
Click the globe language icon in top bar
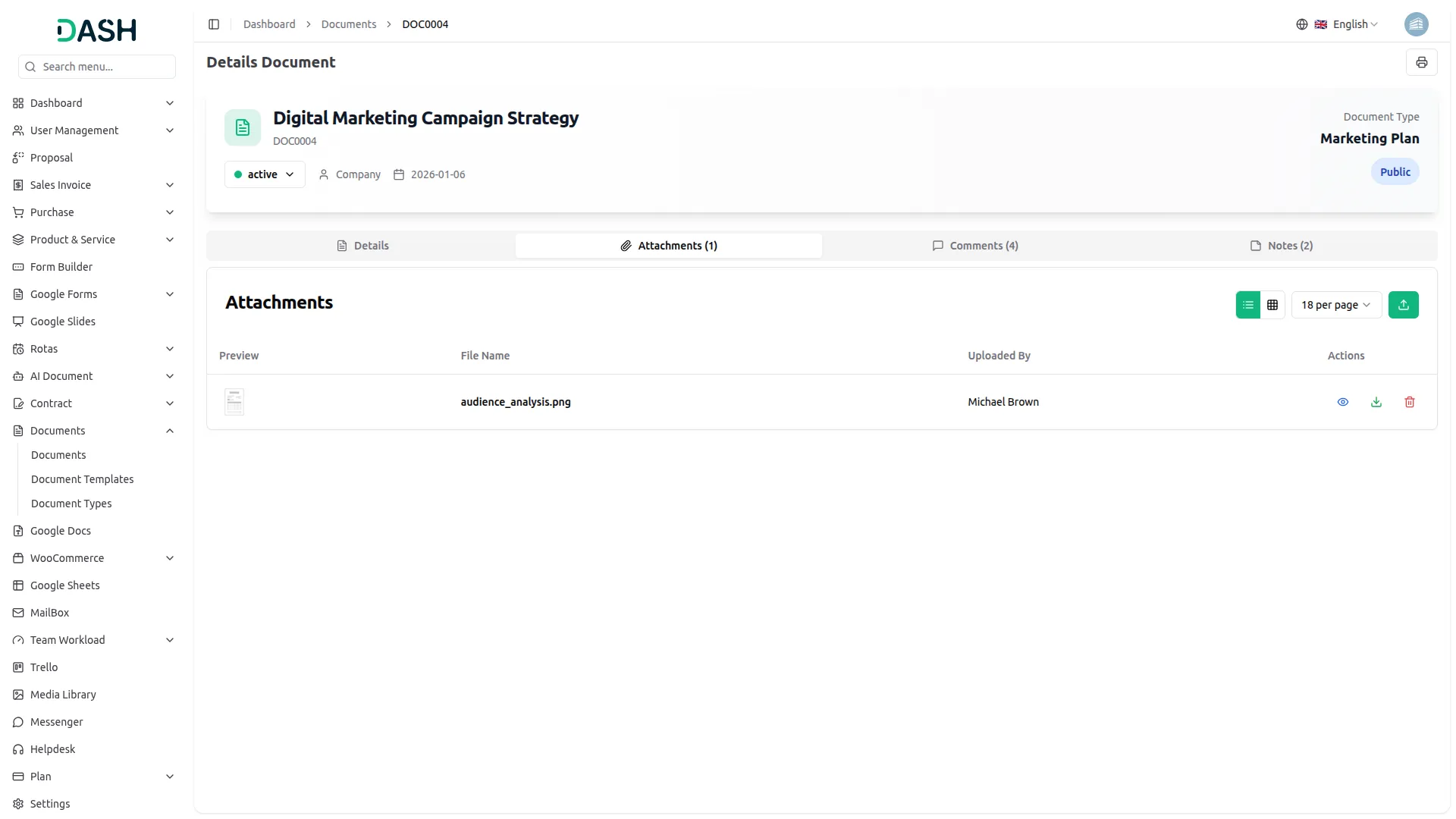(1302, 24)
